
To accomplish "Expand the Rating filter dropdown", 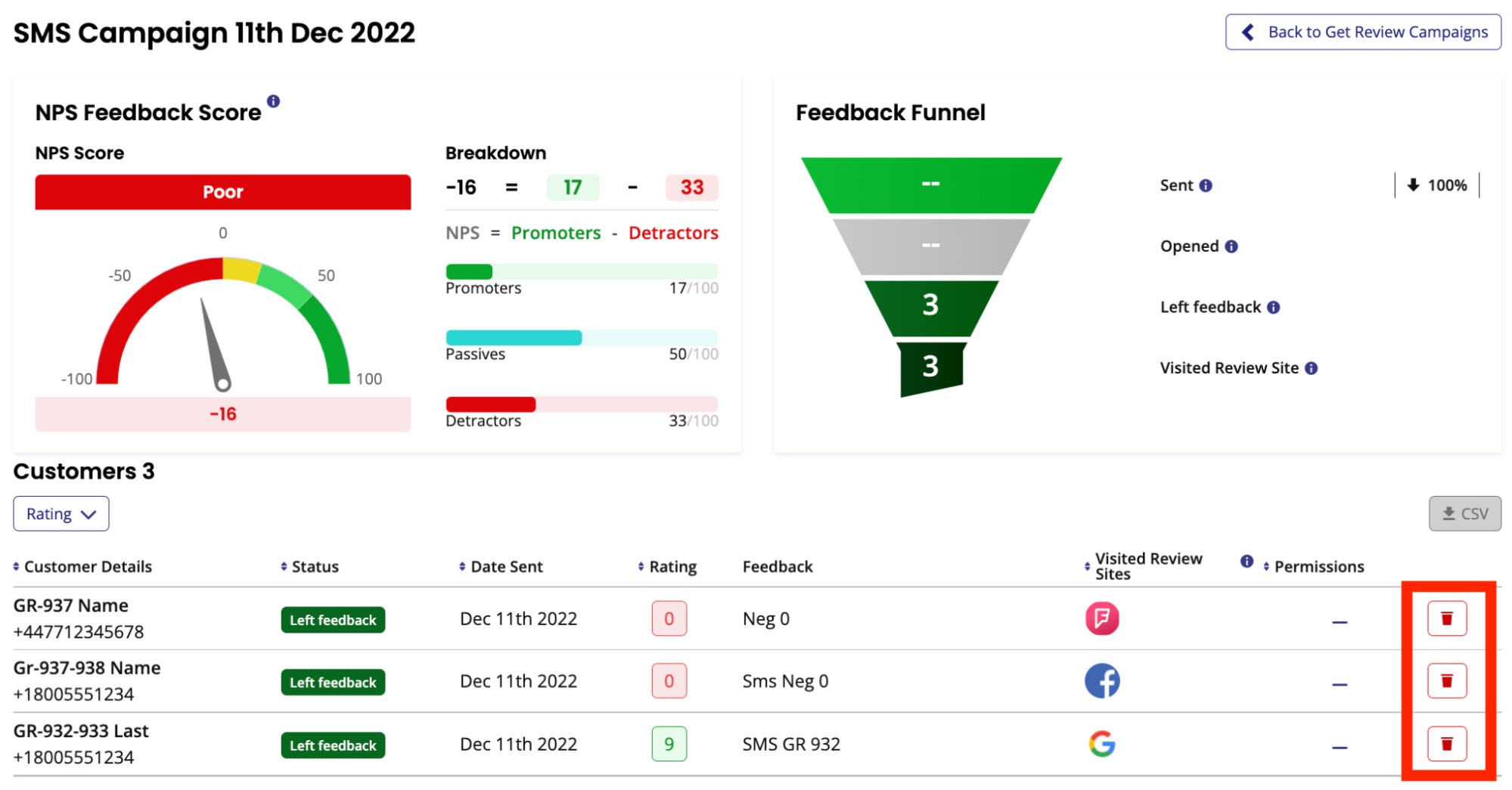I will point(61,514).
